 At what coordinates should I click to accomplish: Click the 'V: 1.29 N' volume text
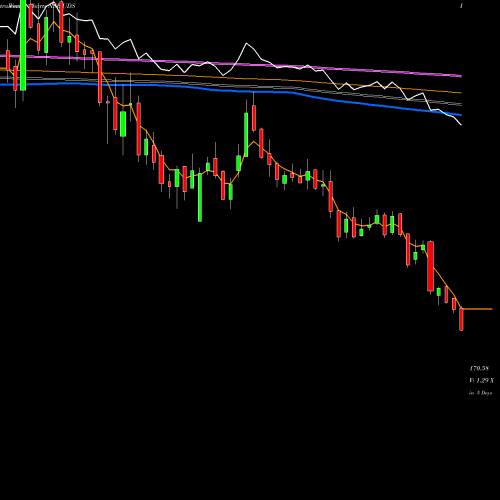click(482, 380)
